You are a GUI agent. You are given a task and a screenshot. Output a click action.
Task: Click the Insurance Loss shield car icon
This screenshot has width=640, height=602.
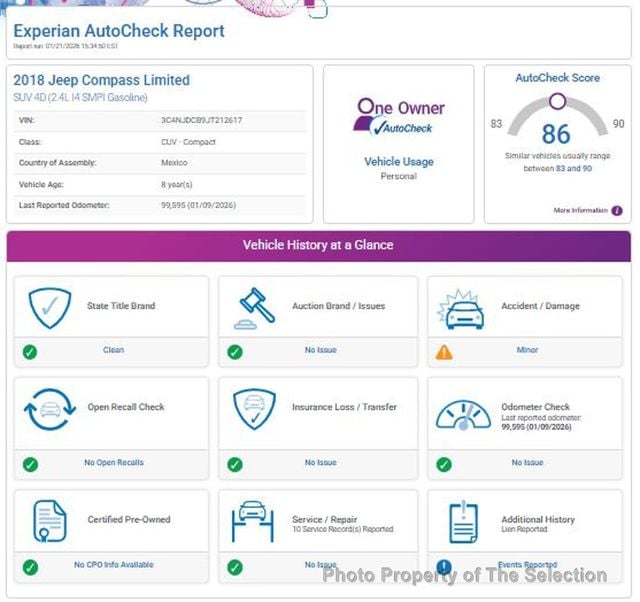[x=254, y=408]
